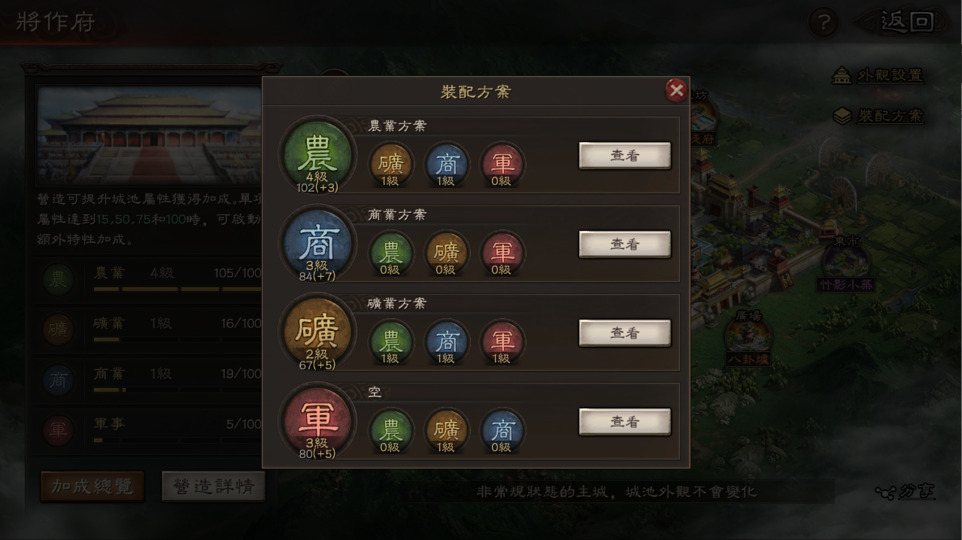This screenshot has width=962, height=540.
Task: Click the help question mark icon
Action: click(824, 23)
